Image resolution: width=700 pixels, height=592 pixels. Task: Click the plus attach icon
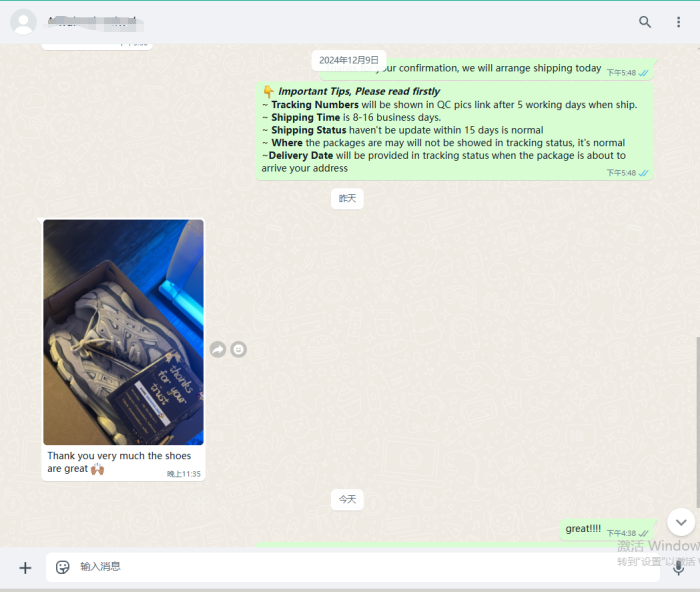click(x=25, y=567)
